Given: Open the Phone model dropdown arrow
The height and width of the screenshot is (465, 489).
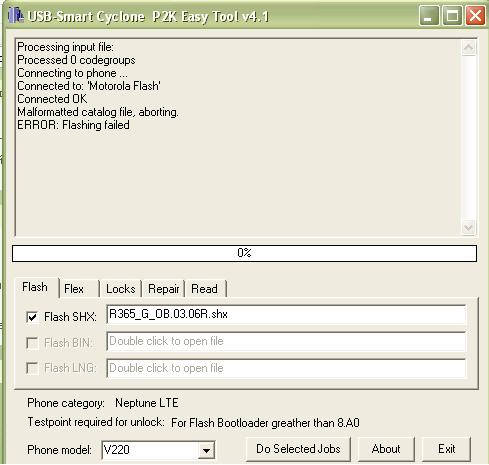Looking at the screenshot, I should click(x=206, y=450).
